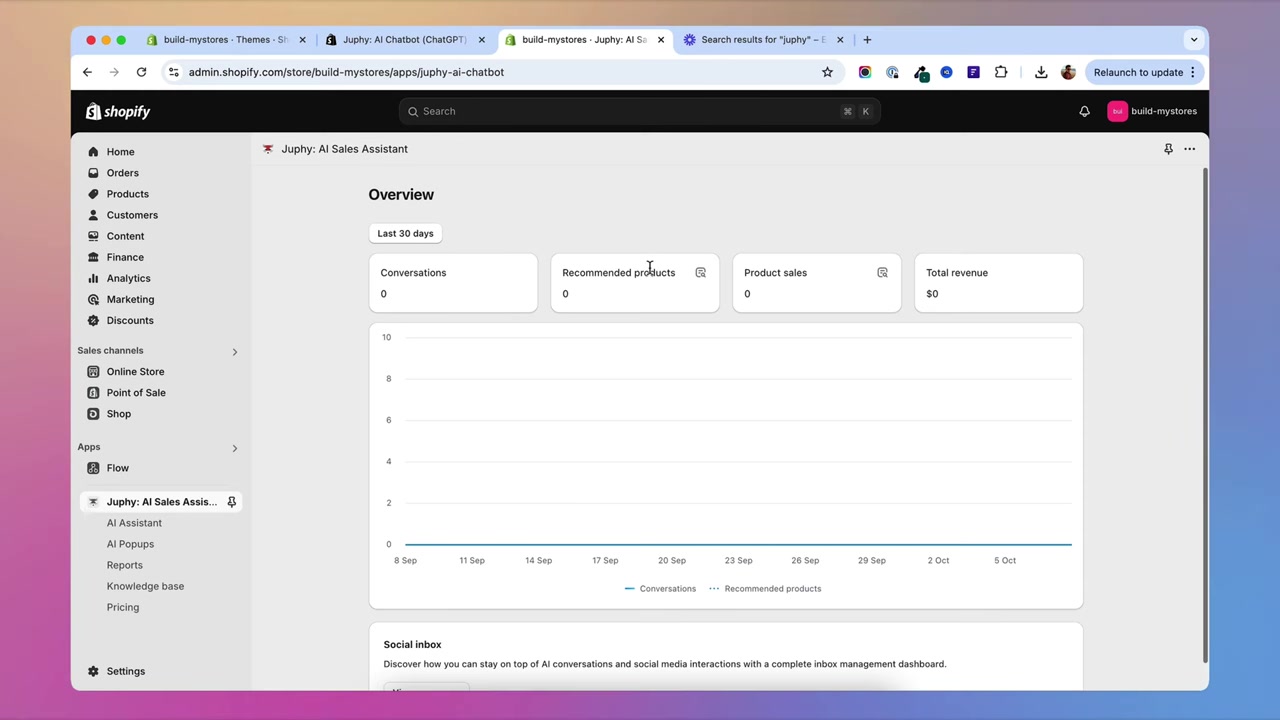Click the browser address bar URL
Screen dimensions: 1280x720
click(x=346, y=72)
